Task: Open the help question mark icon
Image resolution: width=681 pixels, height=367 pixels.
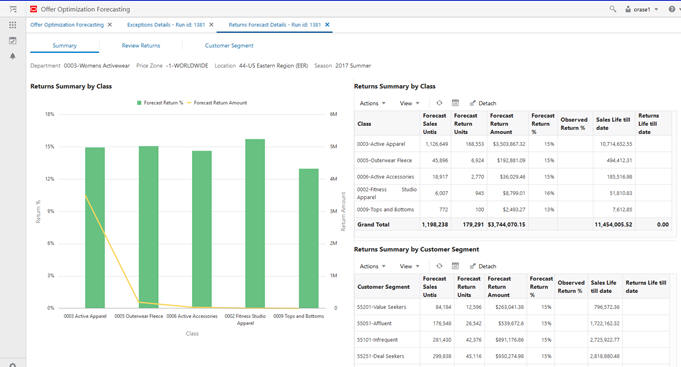Action: click(x=672, y=9)
